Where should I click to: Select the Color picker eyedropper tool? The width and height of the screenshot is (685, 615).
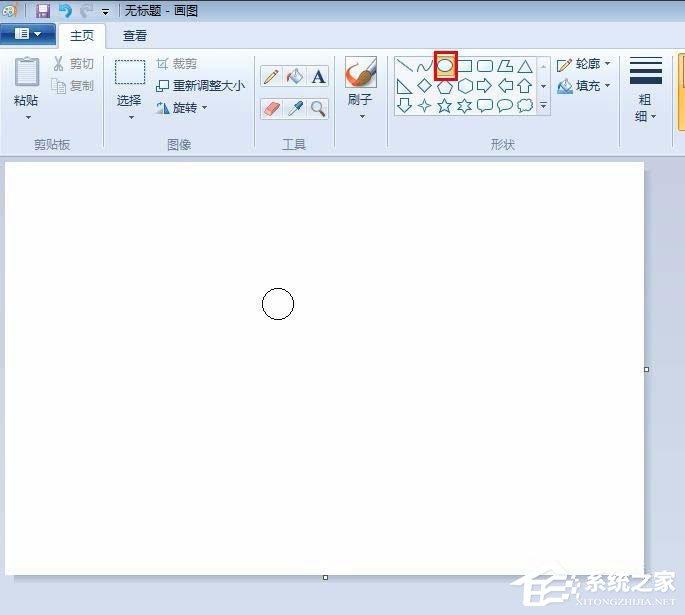pos(294,108)
